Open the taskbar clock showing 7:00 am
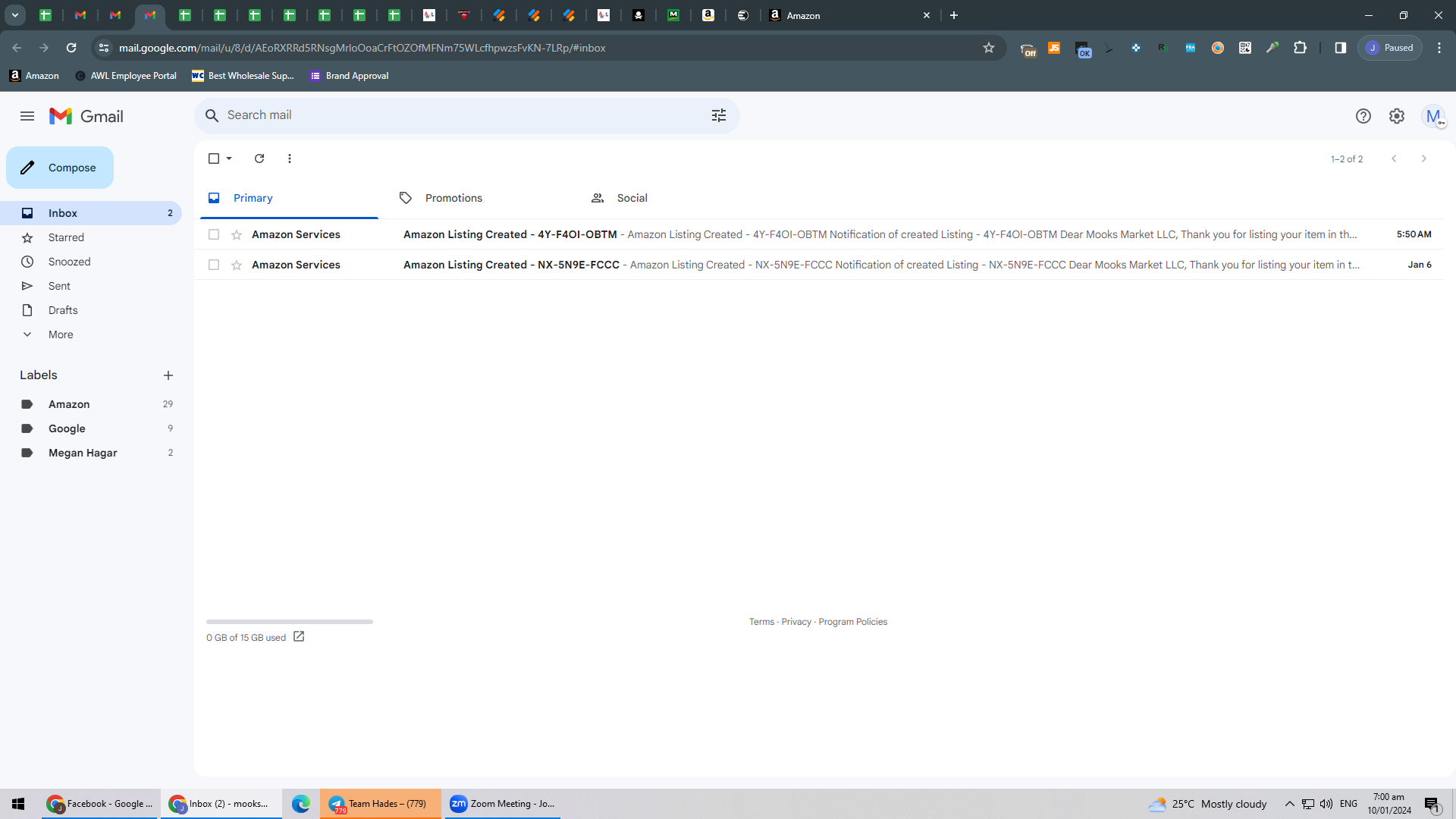This screenshot has width=1456, height=819. (1389, 804)
